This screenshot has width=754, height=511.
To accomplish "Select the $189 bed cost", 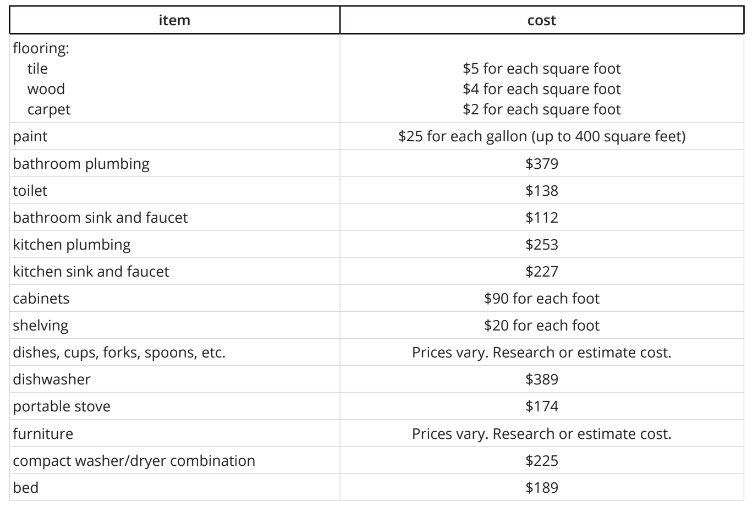I will coord(541,487).
